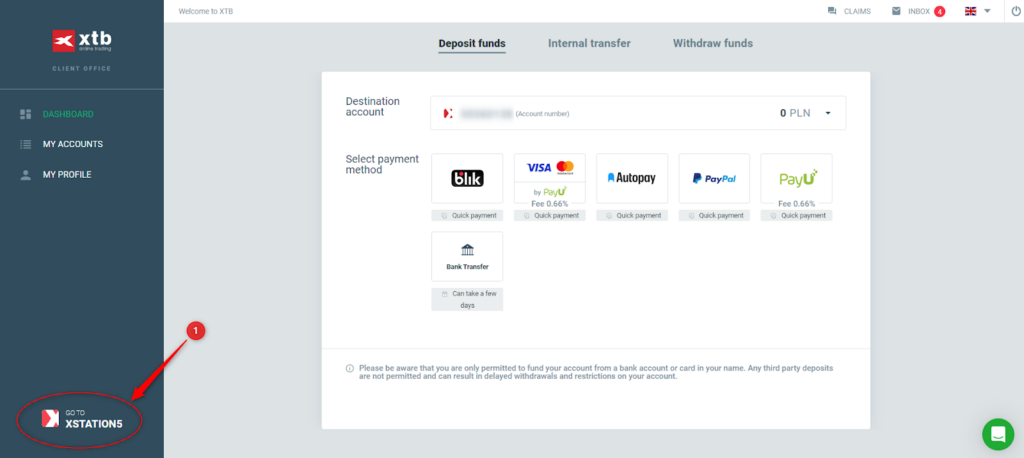Select PayU payment method tile
Screen dimensions: 1024x458
(796, 179)
